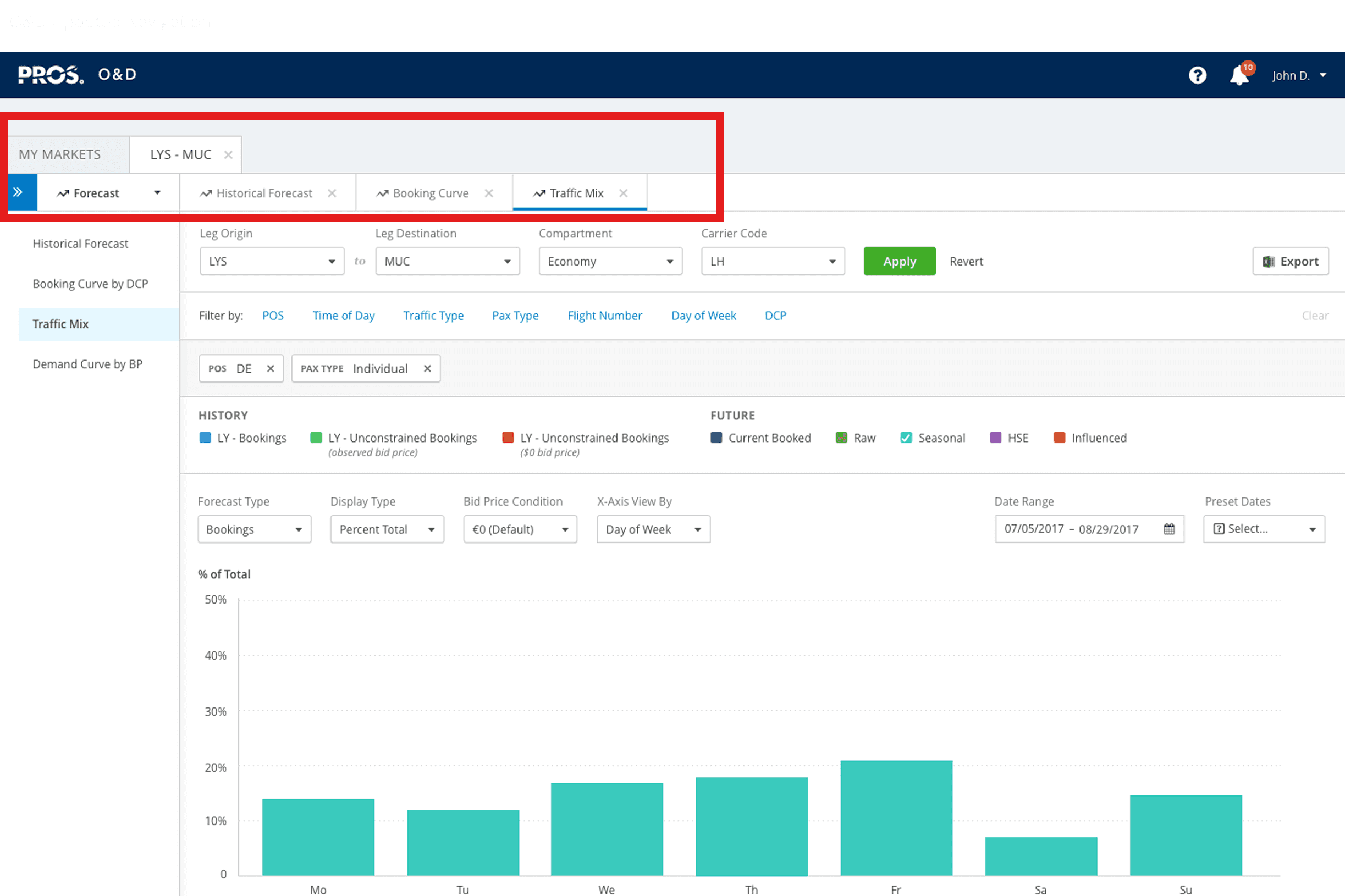
Task: Remove the POS DE filter chip
Action: (271, 369)
